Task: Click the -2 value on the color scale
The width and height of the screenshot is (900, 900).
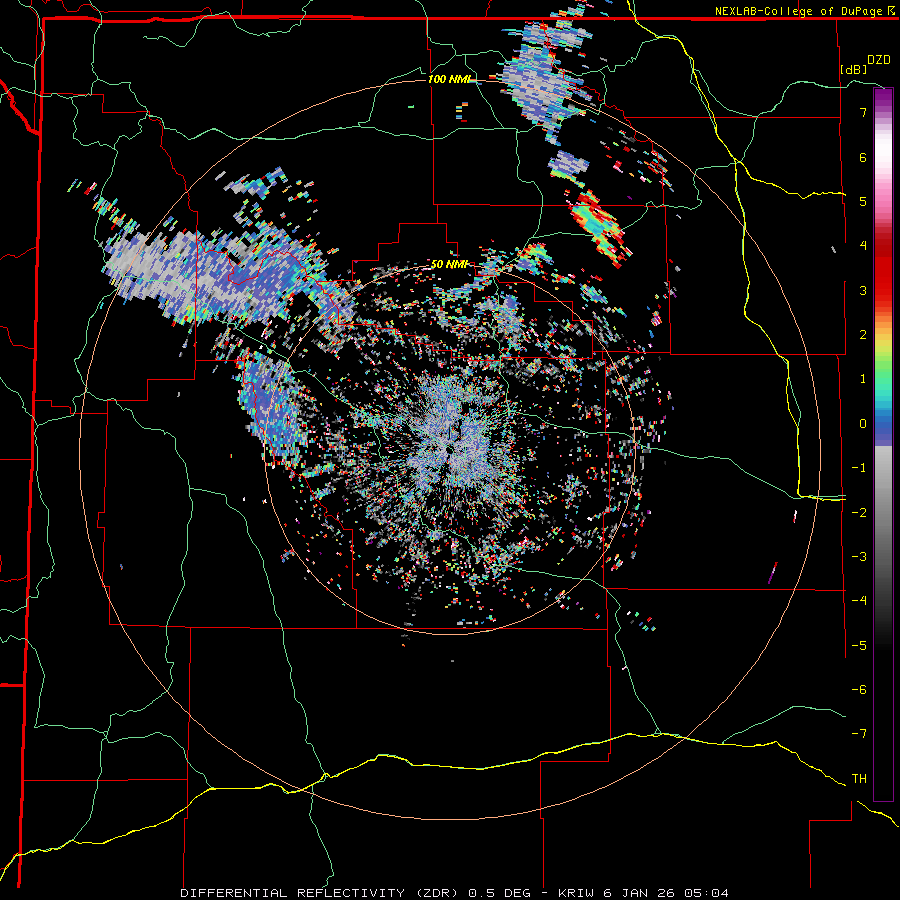Action: (x=859, y=513)
